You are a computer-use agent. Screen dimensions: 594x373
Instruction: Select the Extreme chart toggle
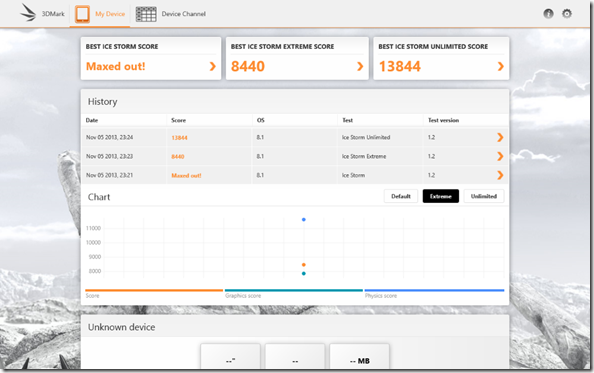[x=441, y=196]
